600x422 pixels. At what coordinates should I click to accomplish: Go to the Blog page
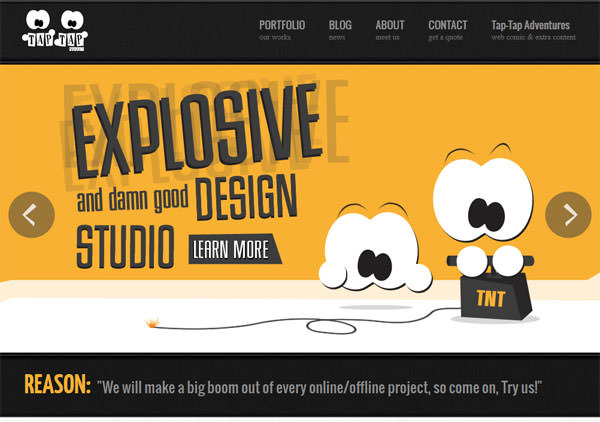click(340, 30)
